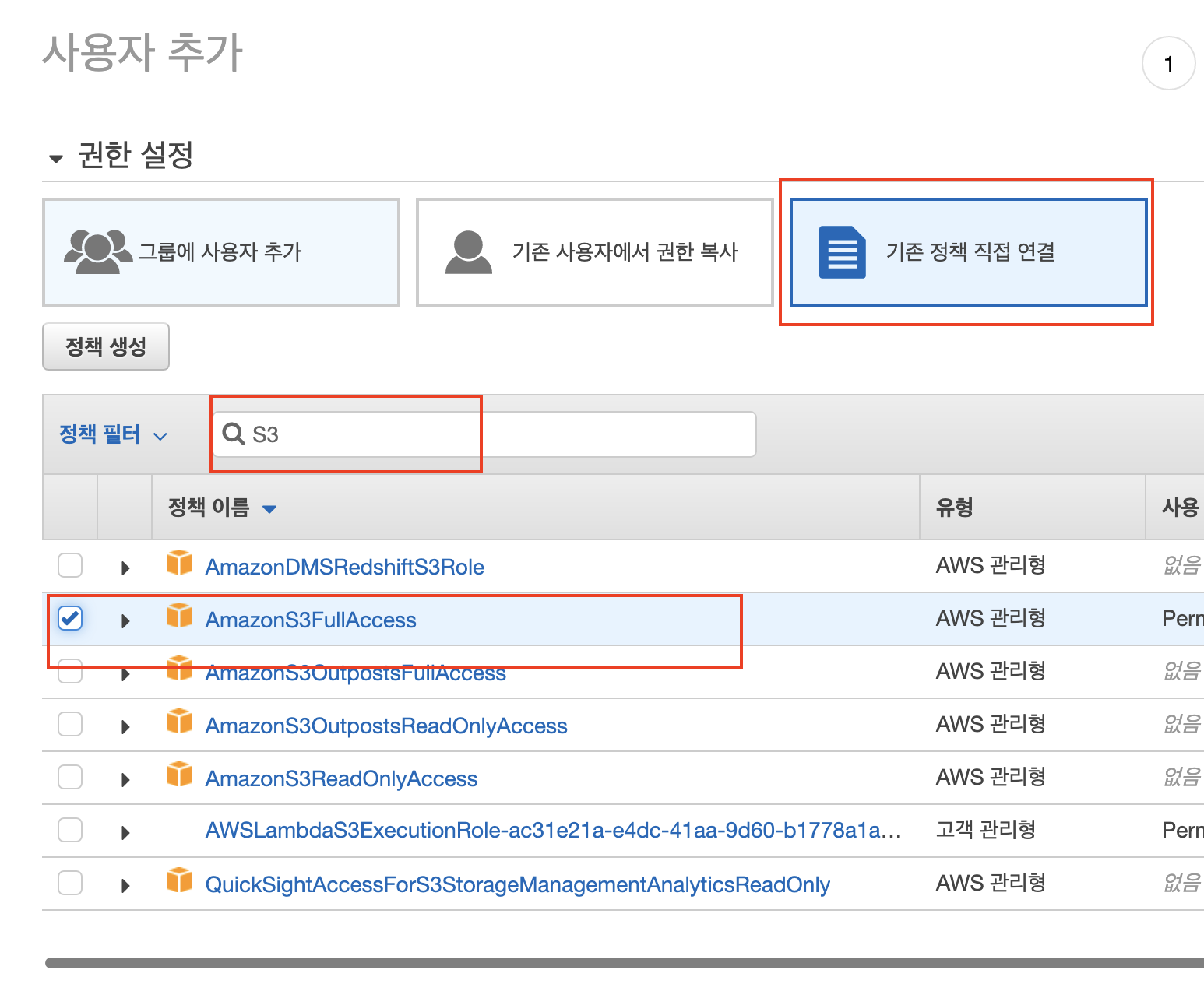The width and height of the screenshot is (1204, 998).
Task: Open the QuickSightAccessForS3StorageManagementAnalyticsReadOnly link
Action: click(x=517, y=884)
